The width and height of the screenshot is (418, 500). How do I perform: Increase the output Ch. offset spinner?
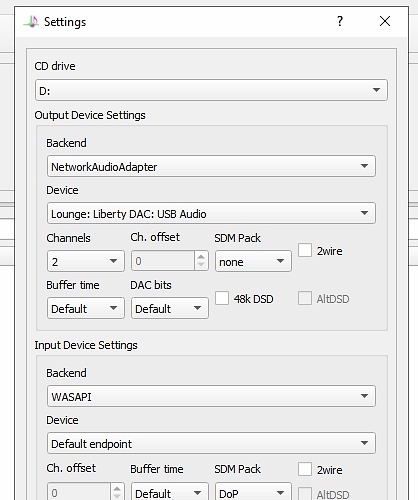point(201,257)
